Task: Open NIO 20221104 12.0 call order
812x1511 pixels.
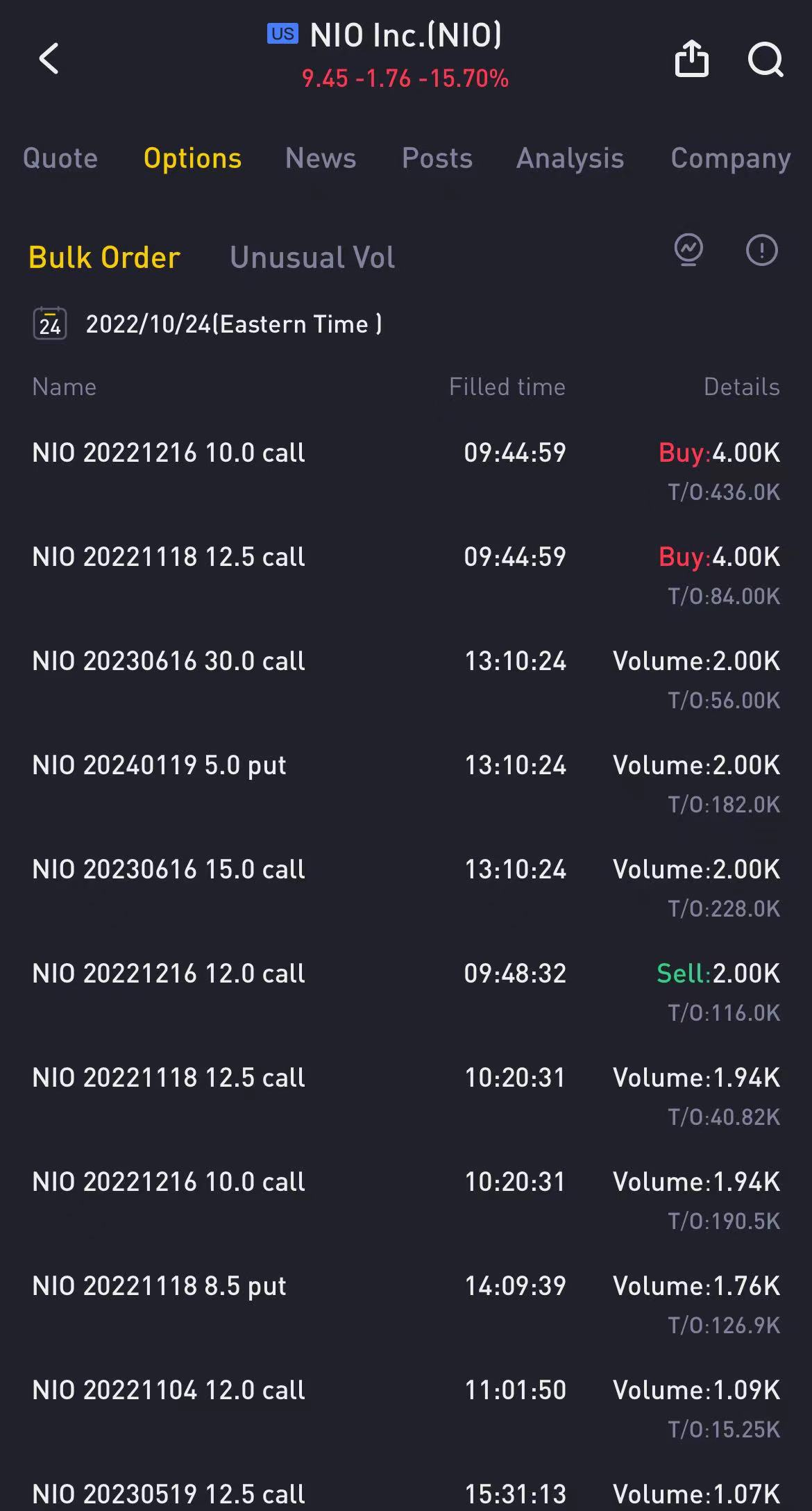Action: [406, 1408]
